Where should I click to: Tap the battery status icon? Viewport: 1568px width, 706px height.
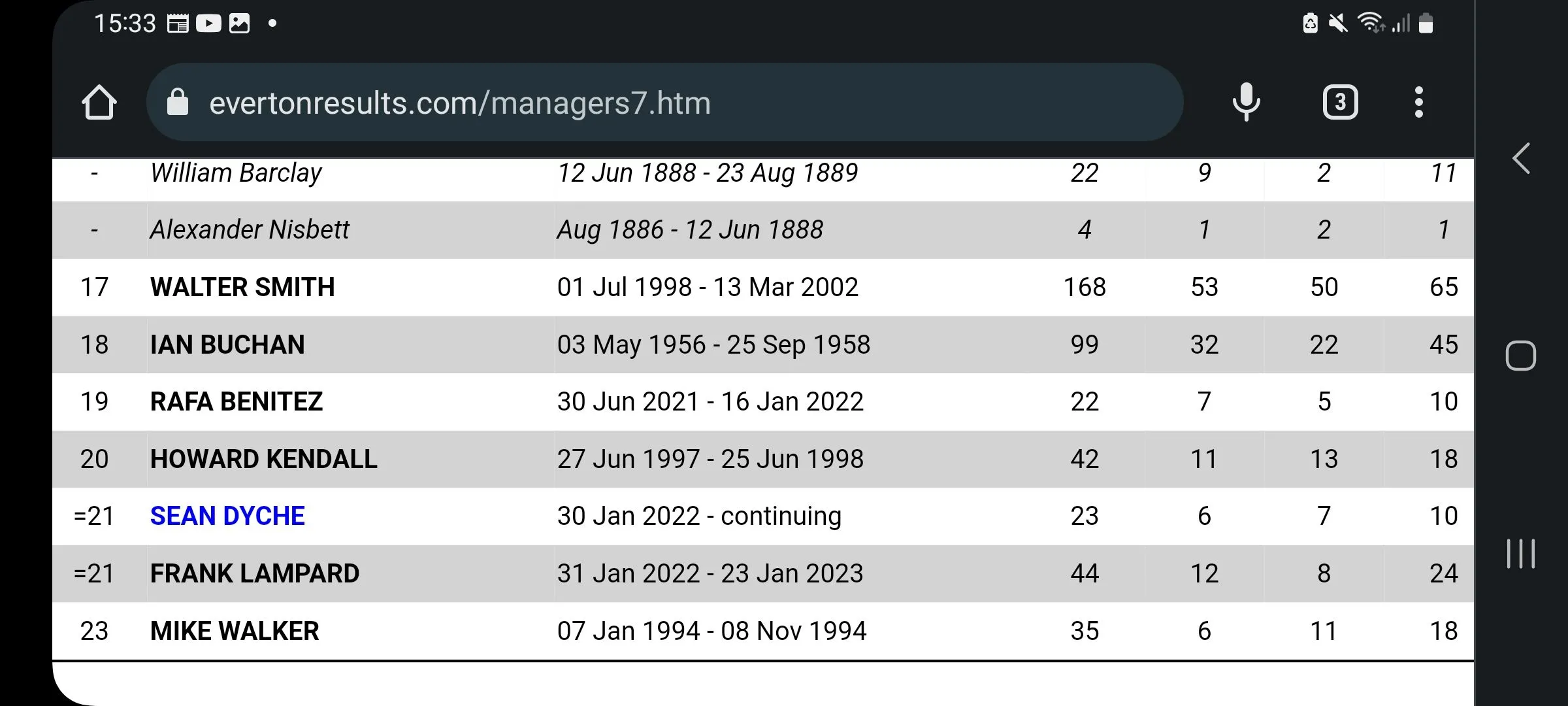pyautogui.click(x=1426, y=24)
